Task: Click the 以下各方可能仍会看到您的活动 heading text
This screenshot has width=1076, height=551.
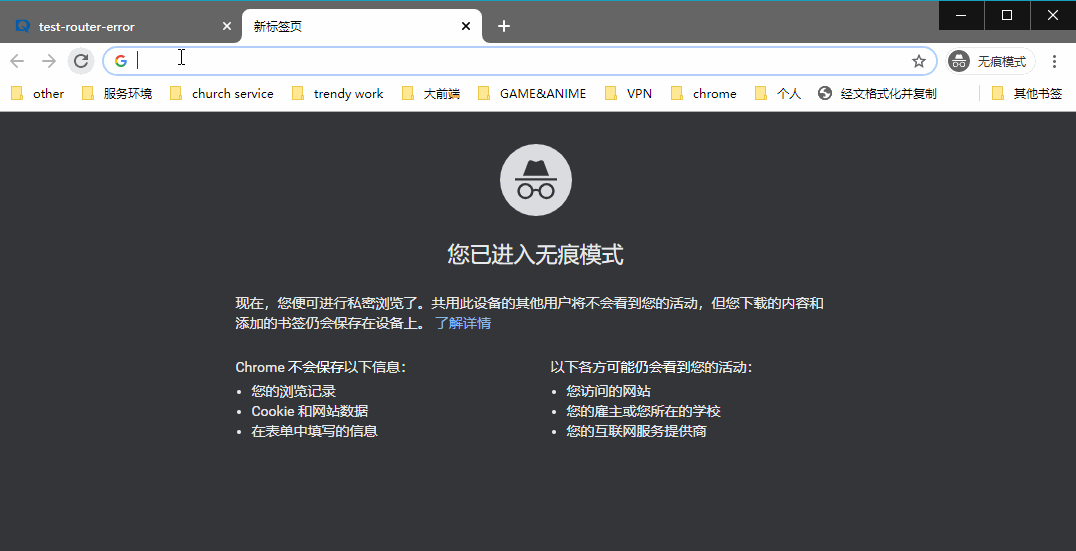Action: 651,367
